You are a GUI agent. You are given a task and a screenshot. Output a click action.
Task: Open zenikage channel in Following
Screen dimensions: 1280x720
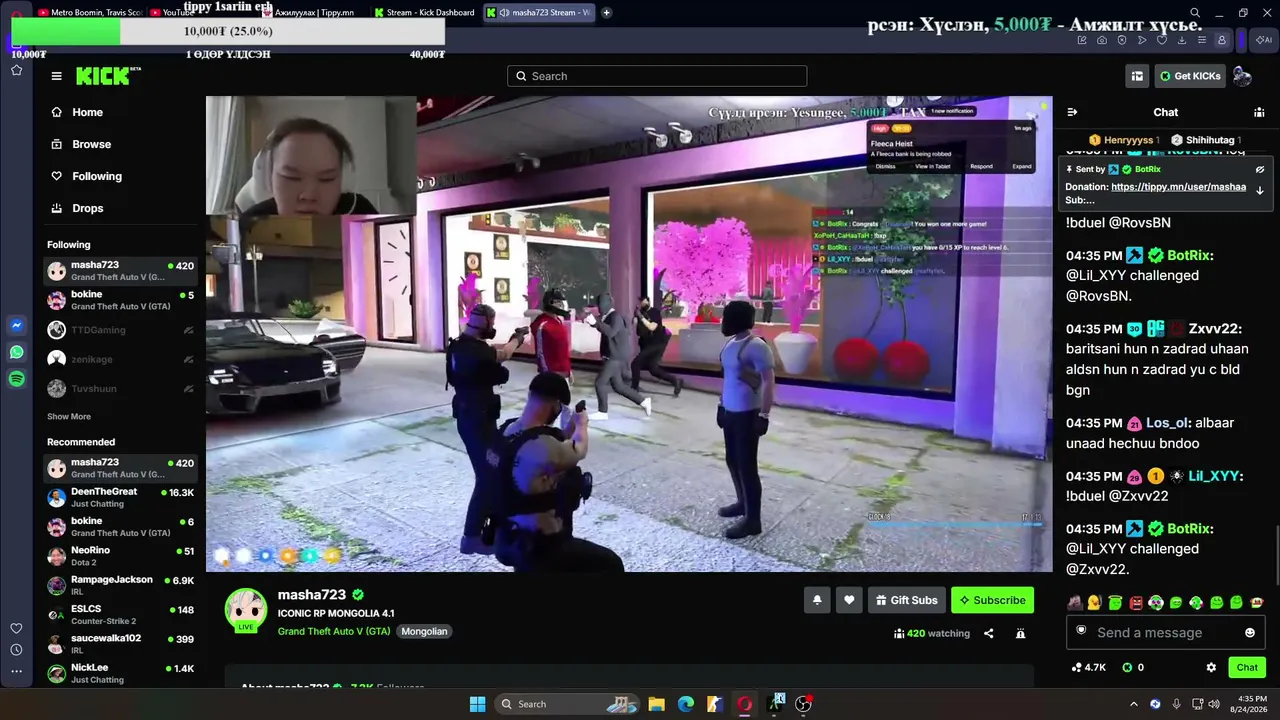point(120,359)
